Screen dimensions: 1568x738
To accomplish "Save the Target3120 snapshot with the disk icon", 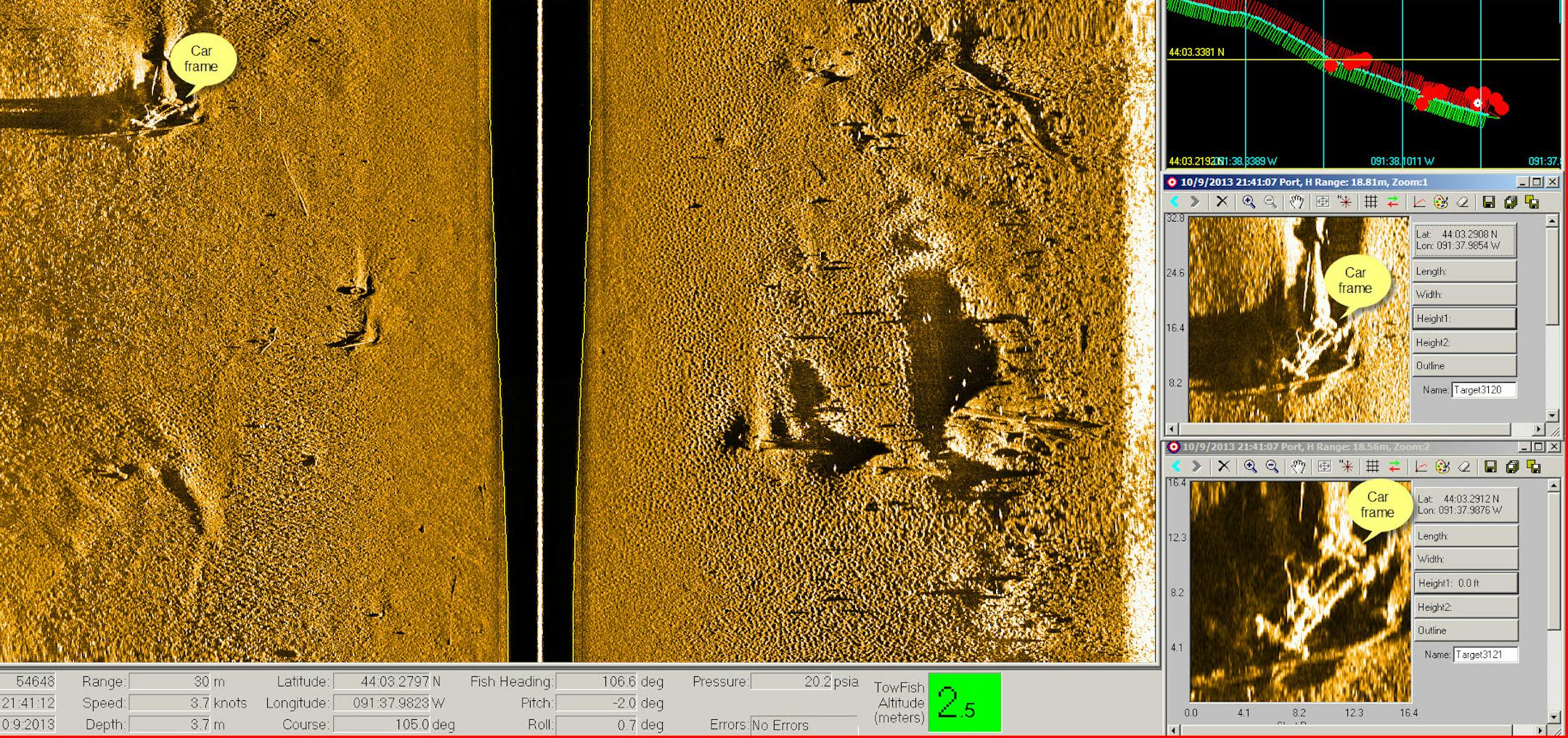I will point(1490,203).
